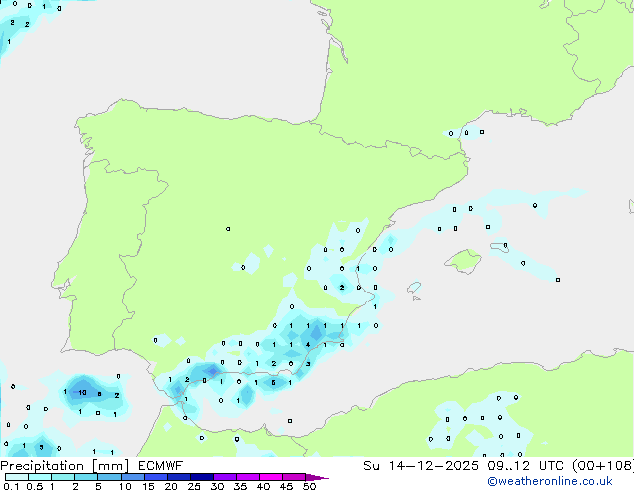The width and height of the screenshot is (634, 490).
Task: Click the "ECMWF" model label
Action: click(161, 466)
